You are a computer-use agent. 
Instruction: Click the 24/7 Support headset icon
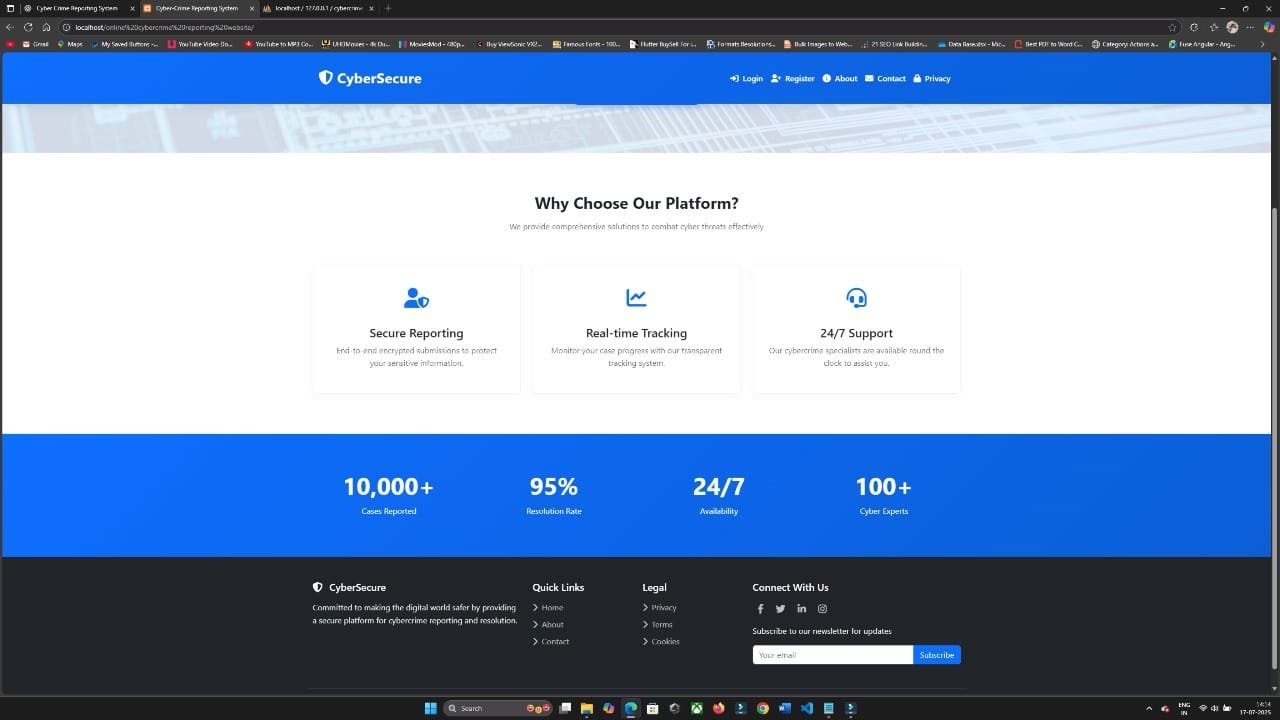(x=856, y=298)
